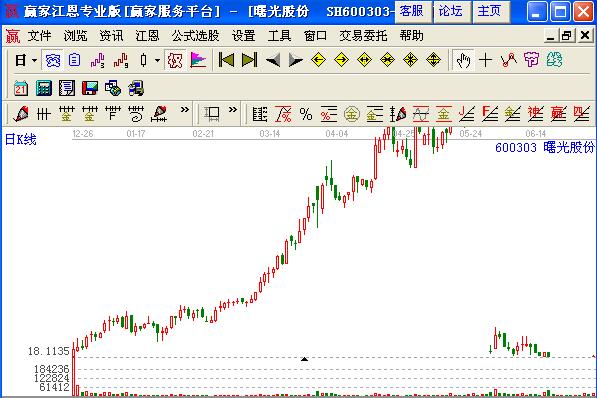Select the crosshair plus cursor tool
Screen dimensions: 597x398
pos(485,60)
